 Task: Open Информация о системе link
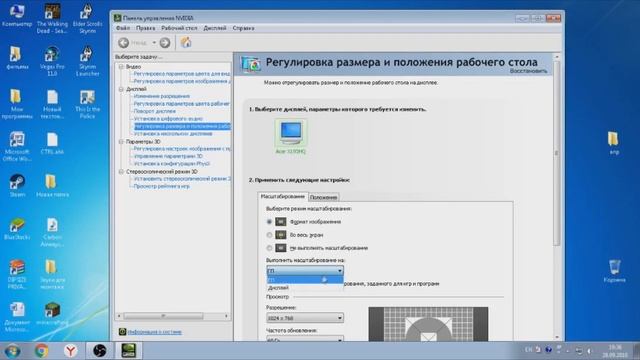click(155, 332)
